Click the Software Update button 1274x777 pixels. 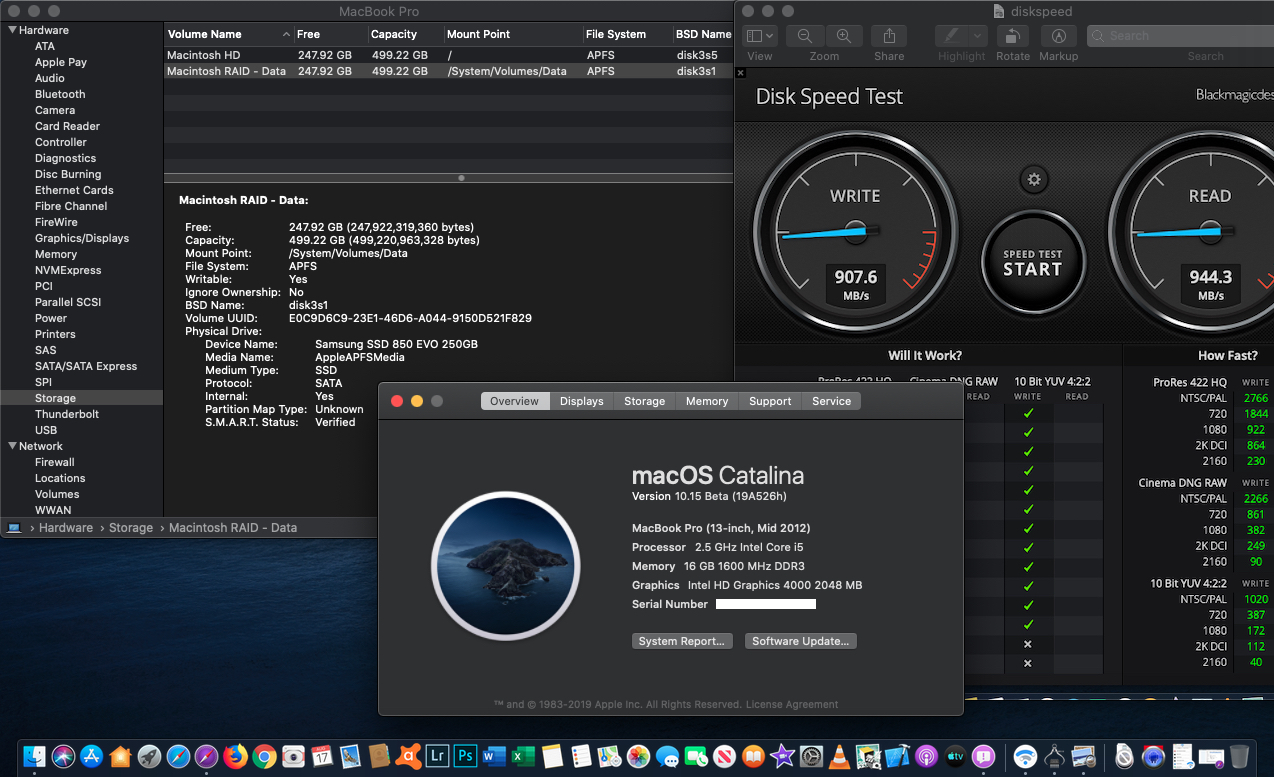[801, 641]
